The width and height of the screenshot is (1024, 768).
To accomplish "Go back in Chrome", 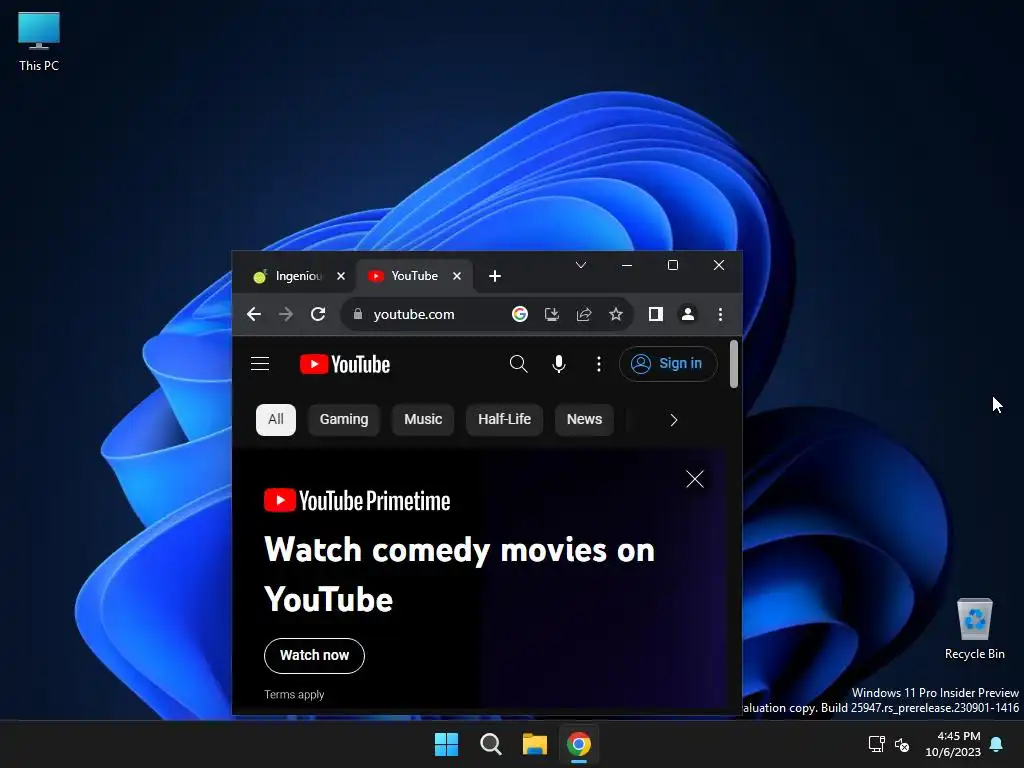I will click(x=254, y=314).
